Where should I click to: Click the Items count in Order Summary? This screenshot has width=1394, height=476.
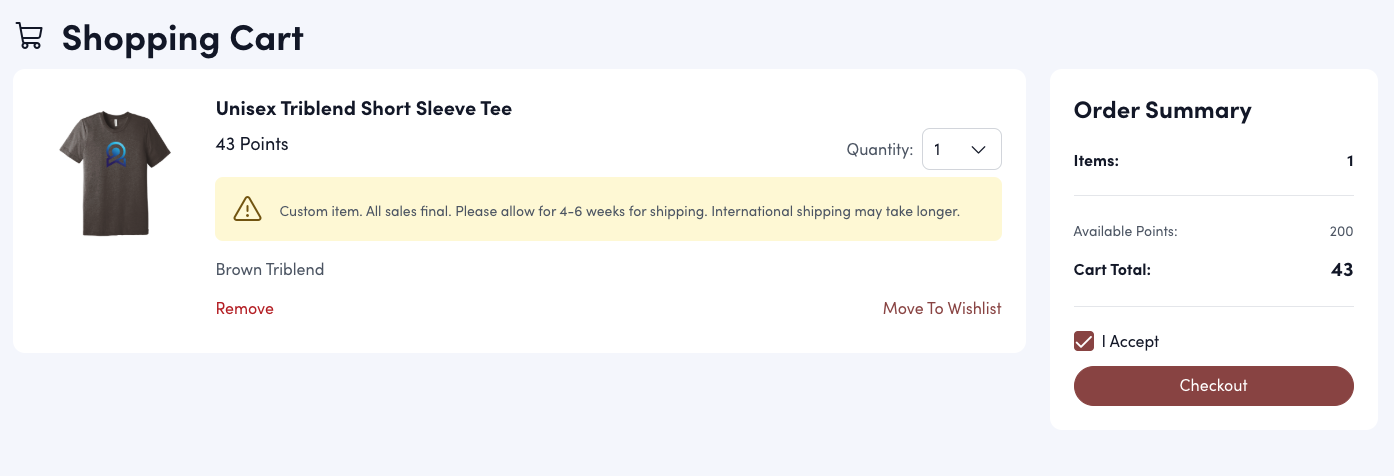[x=1349, y=160]
